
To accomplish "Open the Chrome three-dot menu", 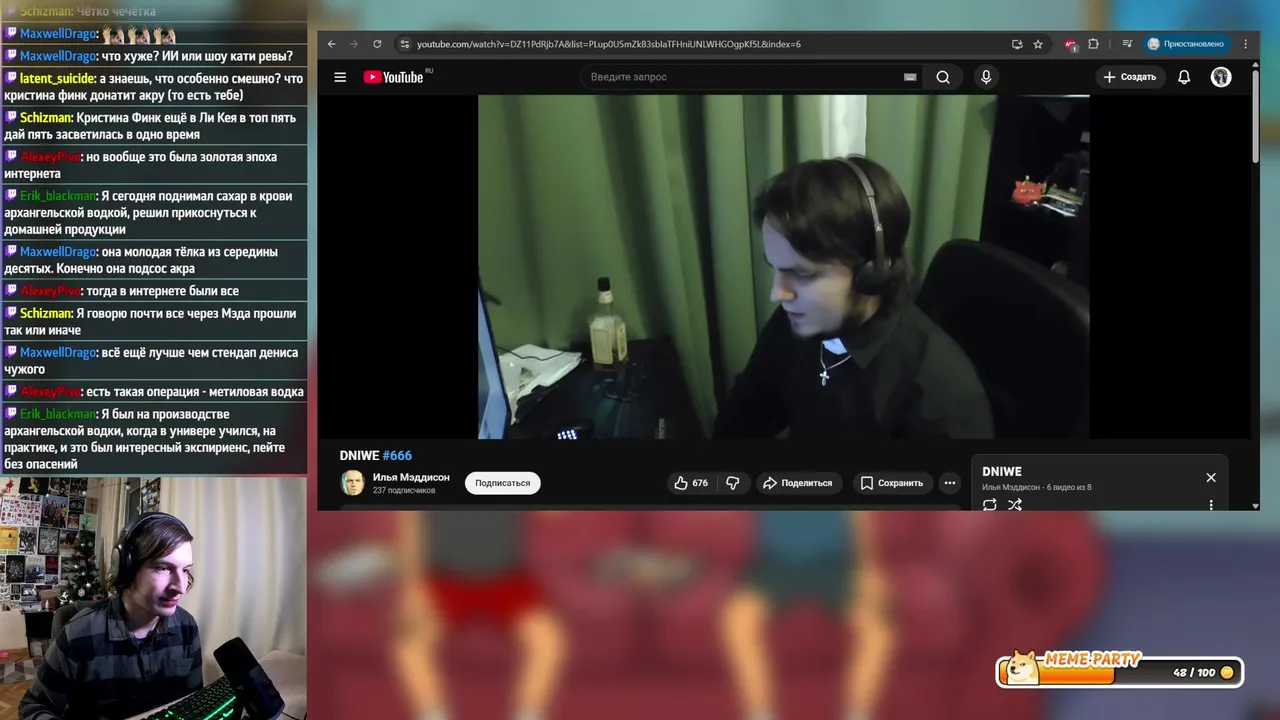I will tap(1246, 44).
